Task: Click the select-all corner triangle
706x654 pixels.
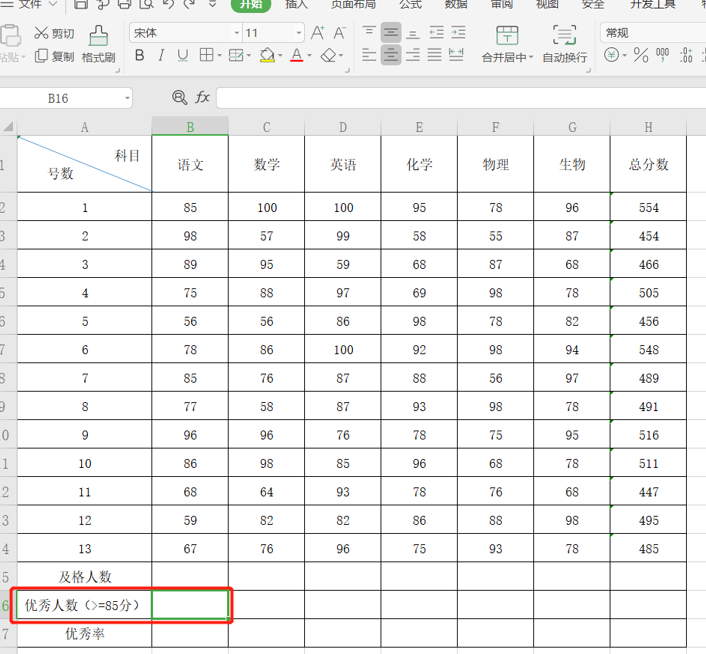Action: coord(8,126)
